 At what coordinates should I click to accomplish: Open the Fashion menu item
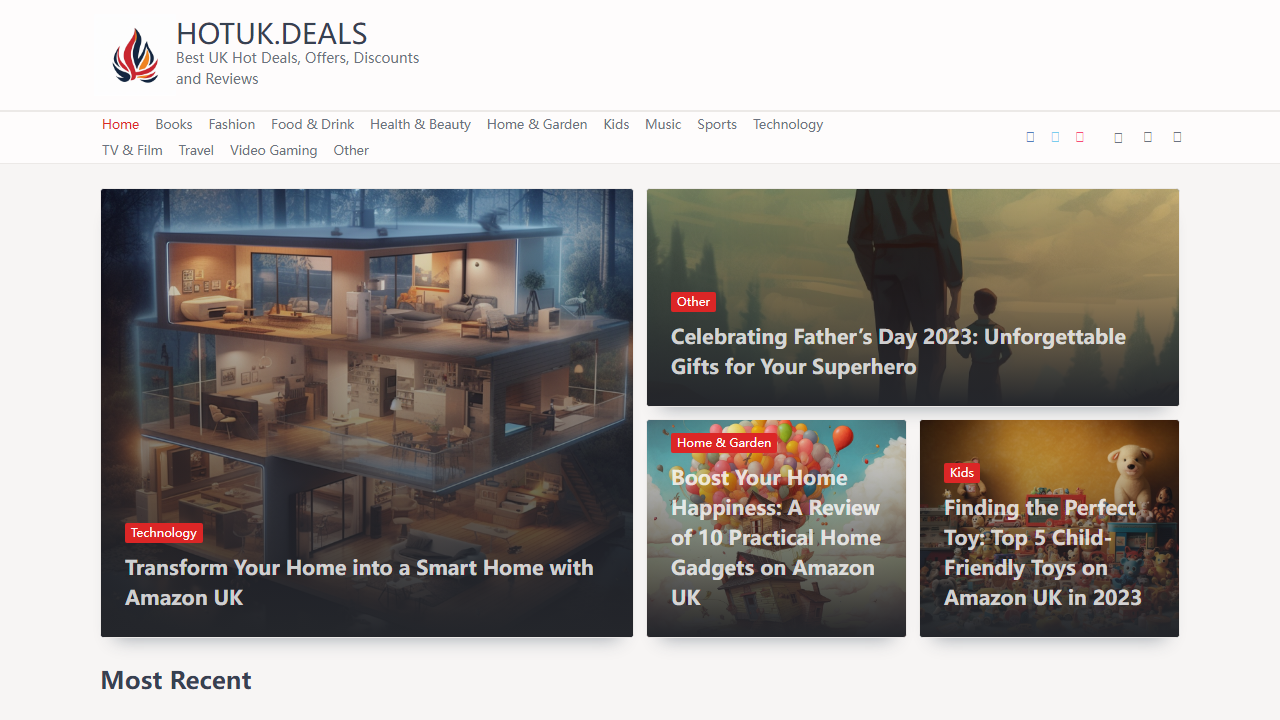(x=232, y=124)
